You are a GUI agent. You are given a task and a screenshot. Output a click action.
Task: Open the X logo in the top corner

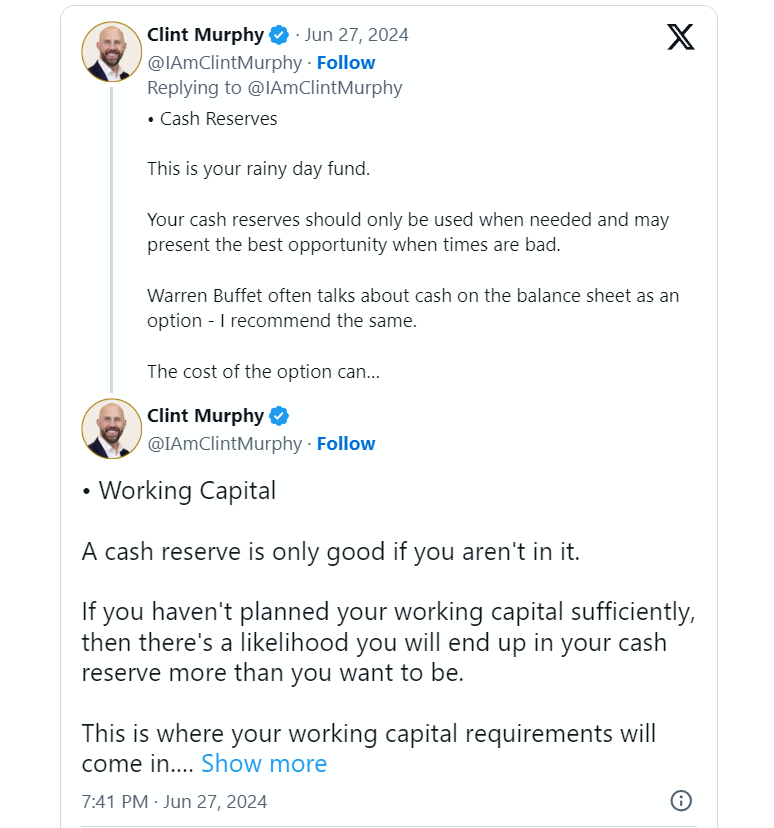(x=680, y=37)
